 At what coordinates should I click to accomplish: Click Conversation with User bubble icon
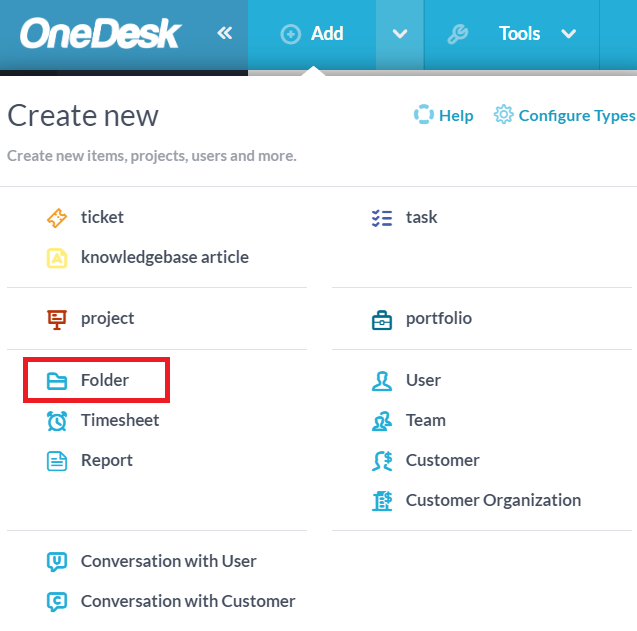click(x=57, y=562)
